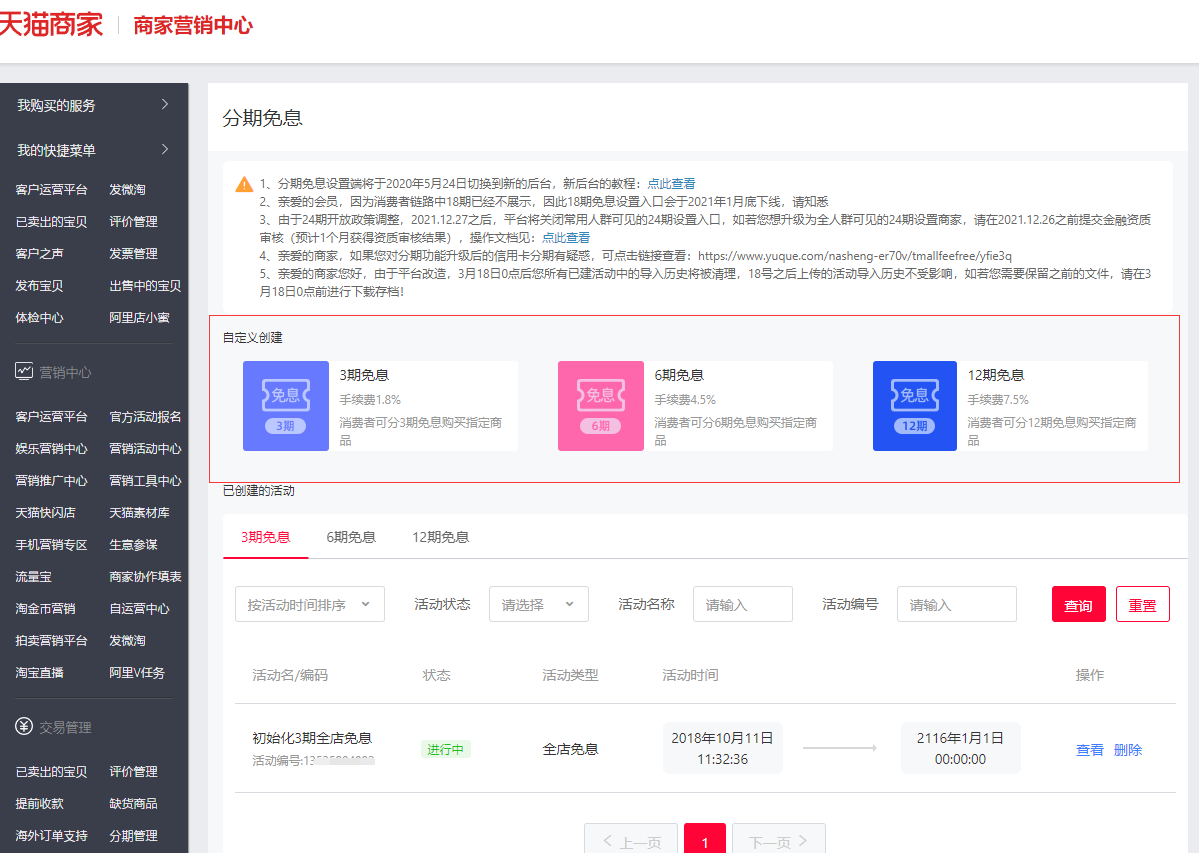The image size is (1199, 853).
Task: Open 分期管理 in sidebar
Action: pyautogui.click(x=133, y=836)
